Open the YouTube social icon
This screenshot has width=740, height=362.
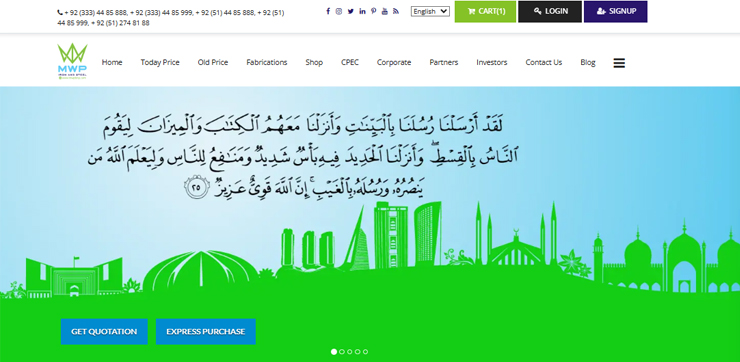click(x=385, y=11)
